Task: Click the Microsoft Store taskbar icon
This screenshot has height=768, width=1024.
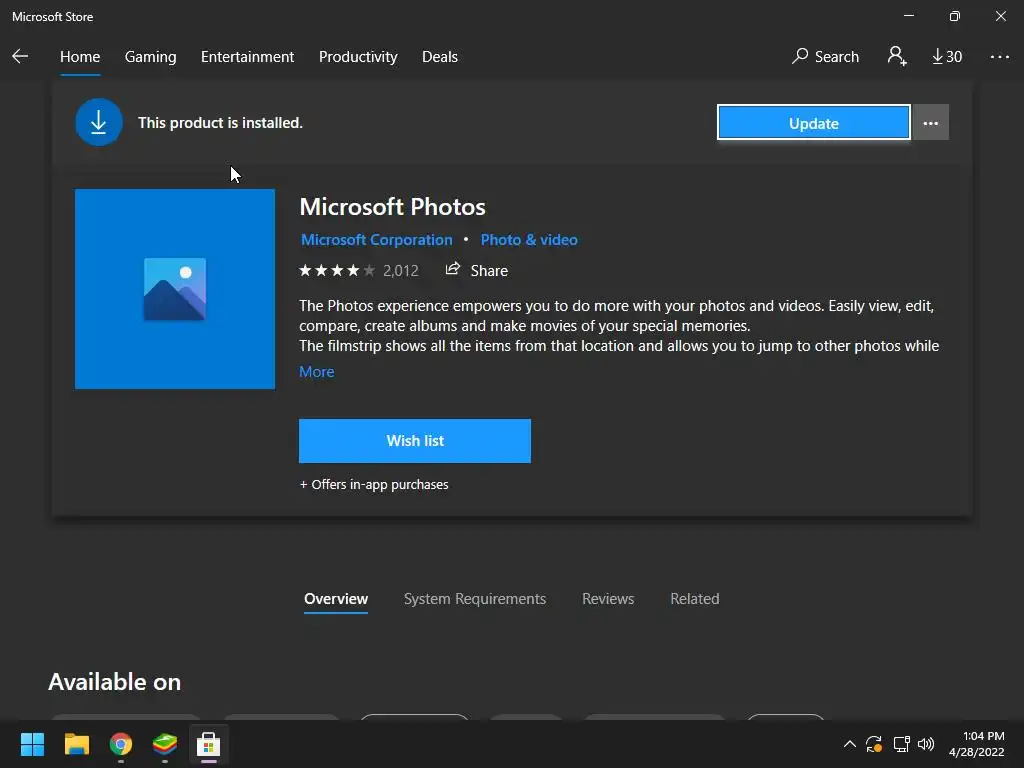Action: coord(208,744)
